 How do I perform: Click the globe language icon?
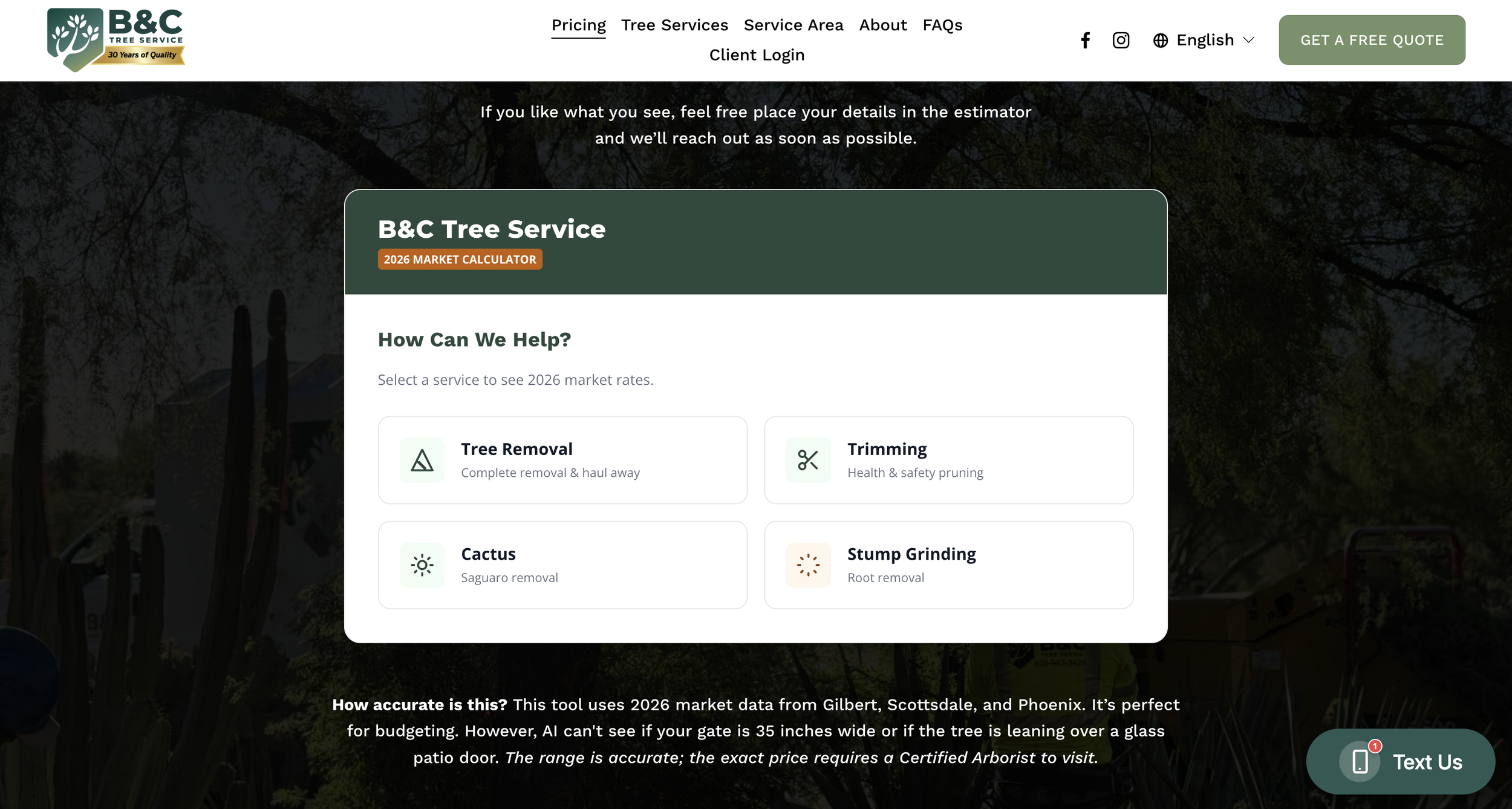[1160, 41]
